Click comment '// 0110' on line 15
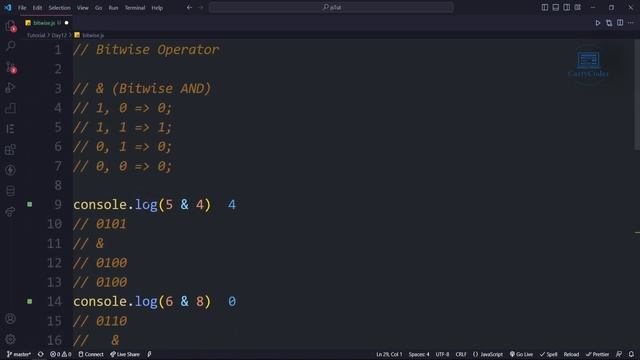Screen dimensions: 640x360 (100, 321)
